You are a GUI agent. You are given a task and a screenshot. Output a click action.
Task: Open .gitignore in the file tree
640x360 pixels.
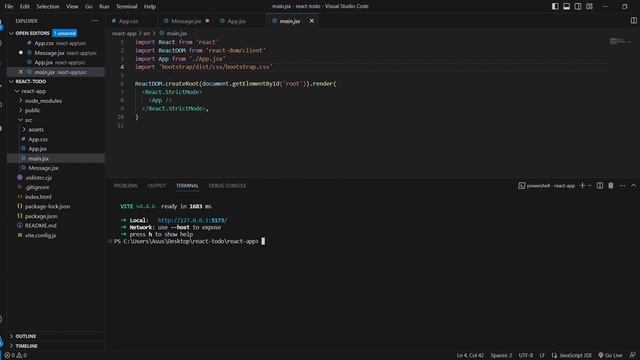pos(37,187)
